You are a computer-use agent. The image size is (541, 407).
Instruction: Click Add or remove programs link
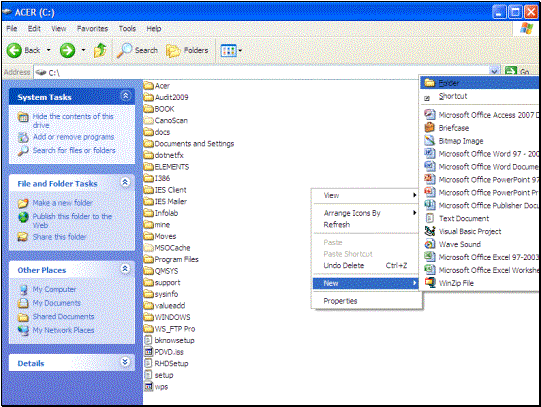click(73, 137)
